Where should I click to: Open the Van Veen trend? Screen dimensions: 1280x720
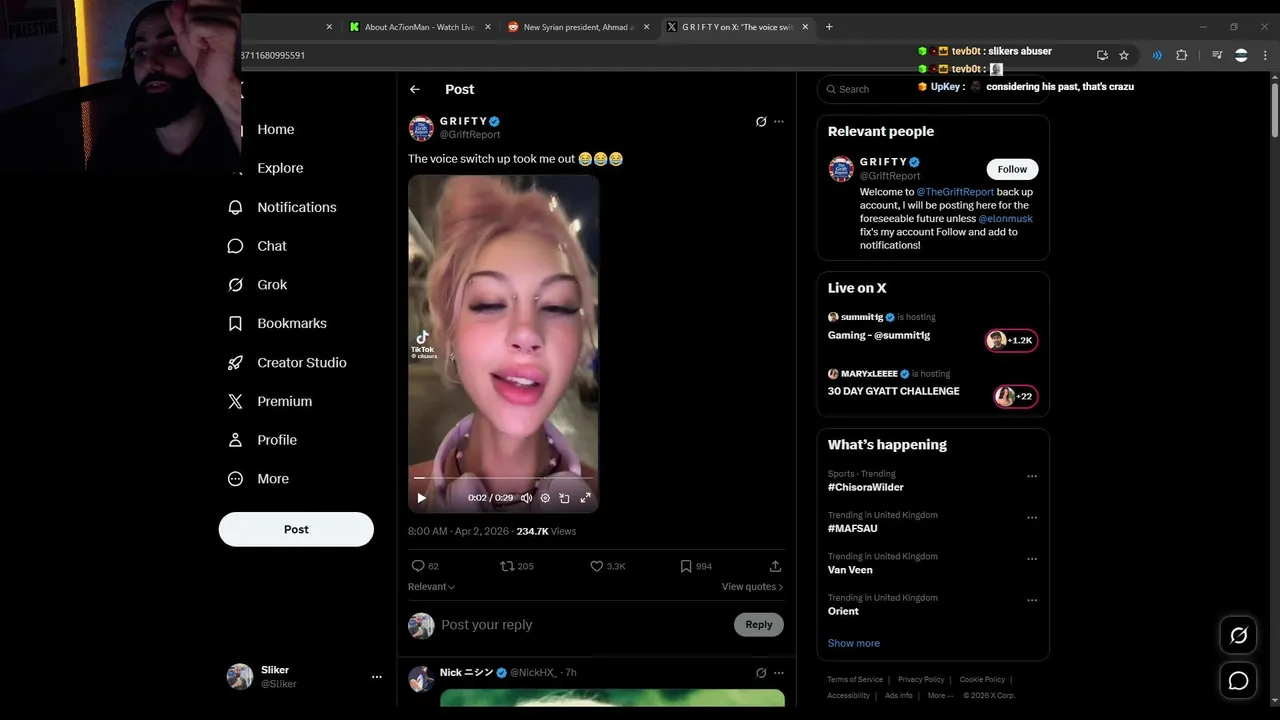850,570
